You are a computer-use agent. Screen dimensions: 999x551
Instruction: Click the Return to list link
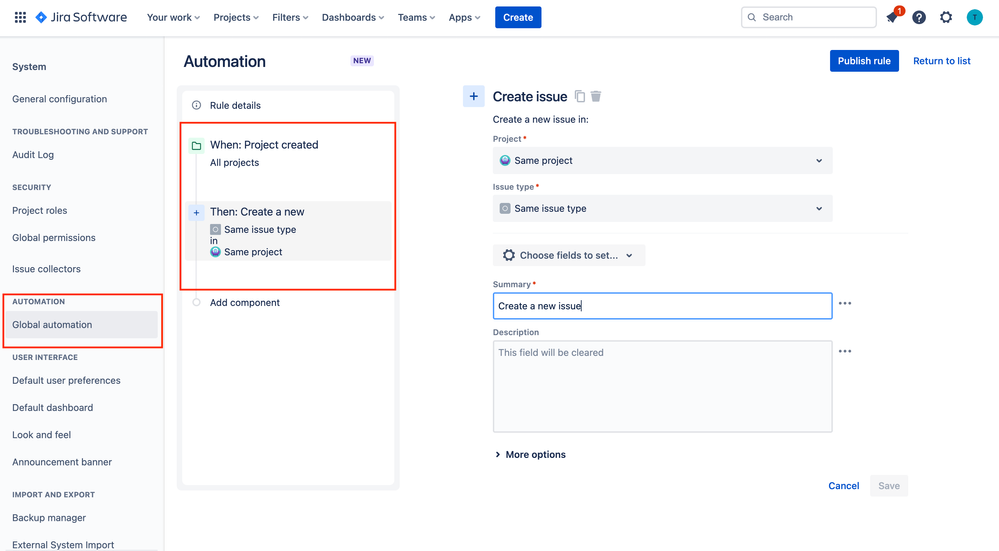point(942,61)
